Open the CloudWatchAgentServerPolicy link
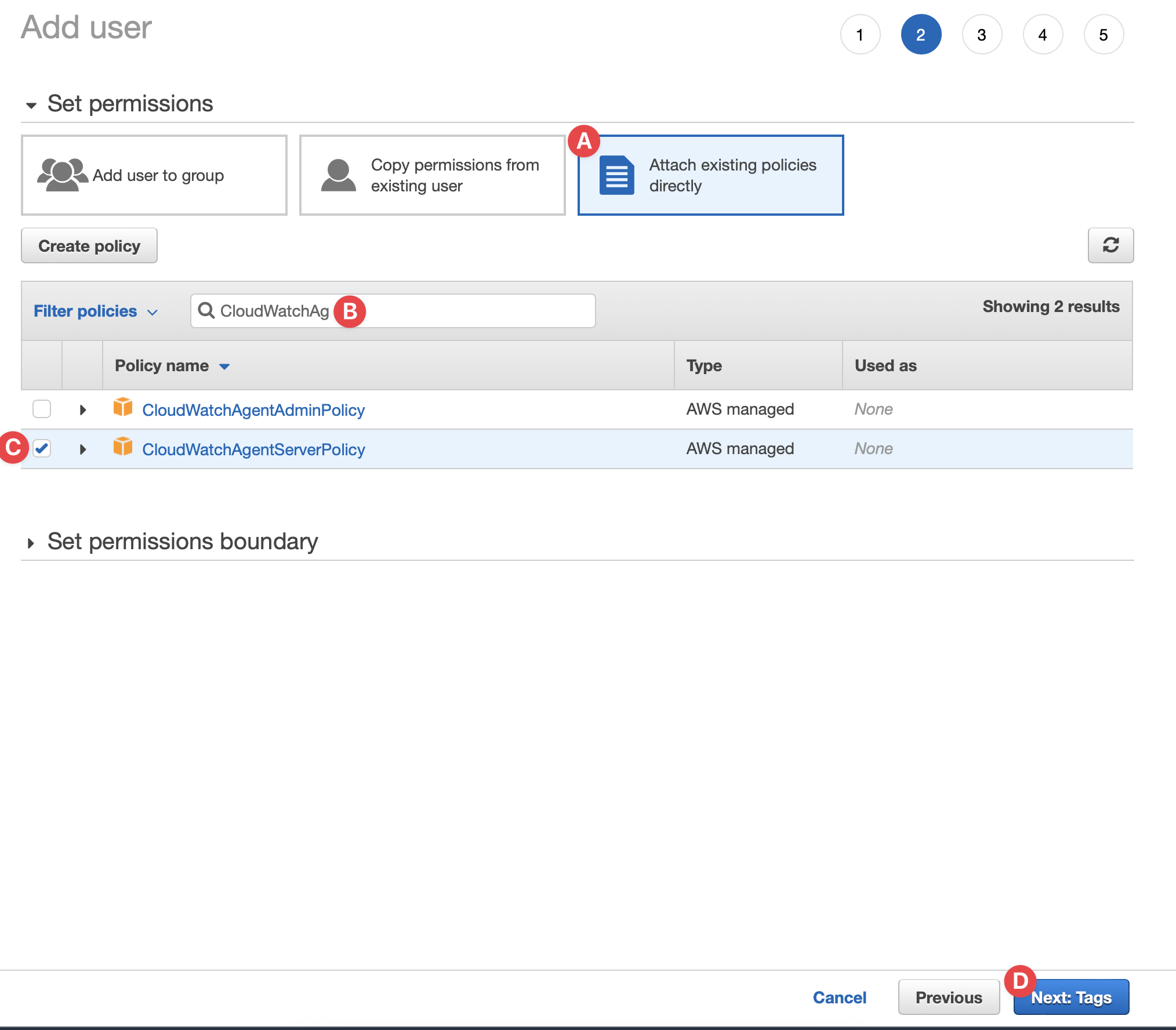 coord(253,449)
